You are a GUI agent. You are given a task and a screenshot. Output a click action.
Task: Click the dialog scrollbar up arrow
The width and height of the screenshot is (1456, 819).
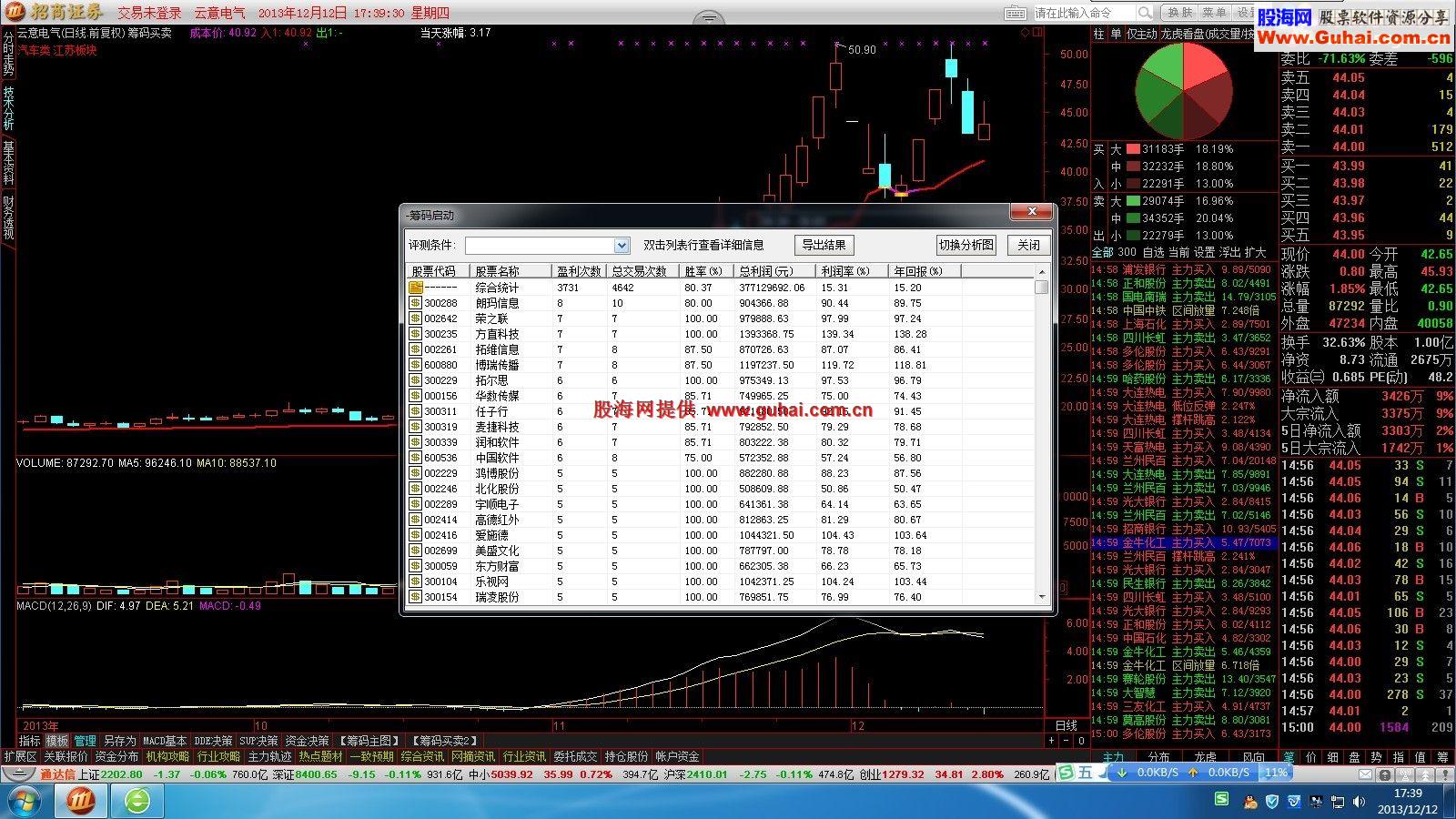(x=1042, y=272)
